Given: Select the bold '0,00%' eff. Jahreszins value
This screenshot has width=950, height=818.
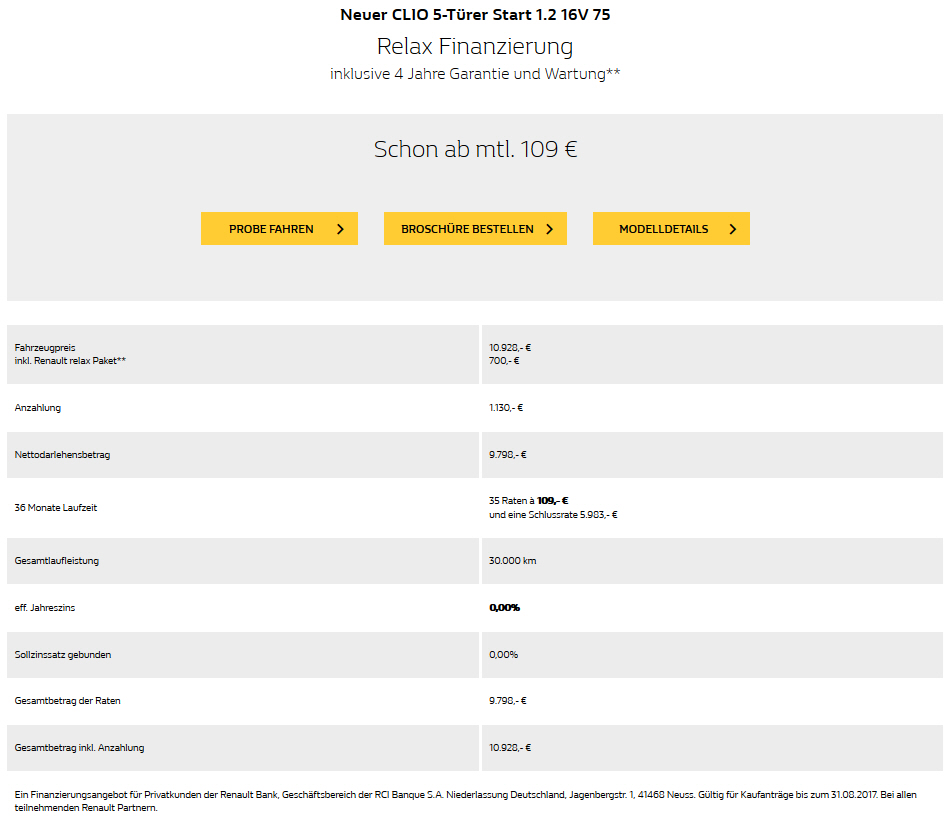Looking at the screenshot, I should (505, 608).
